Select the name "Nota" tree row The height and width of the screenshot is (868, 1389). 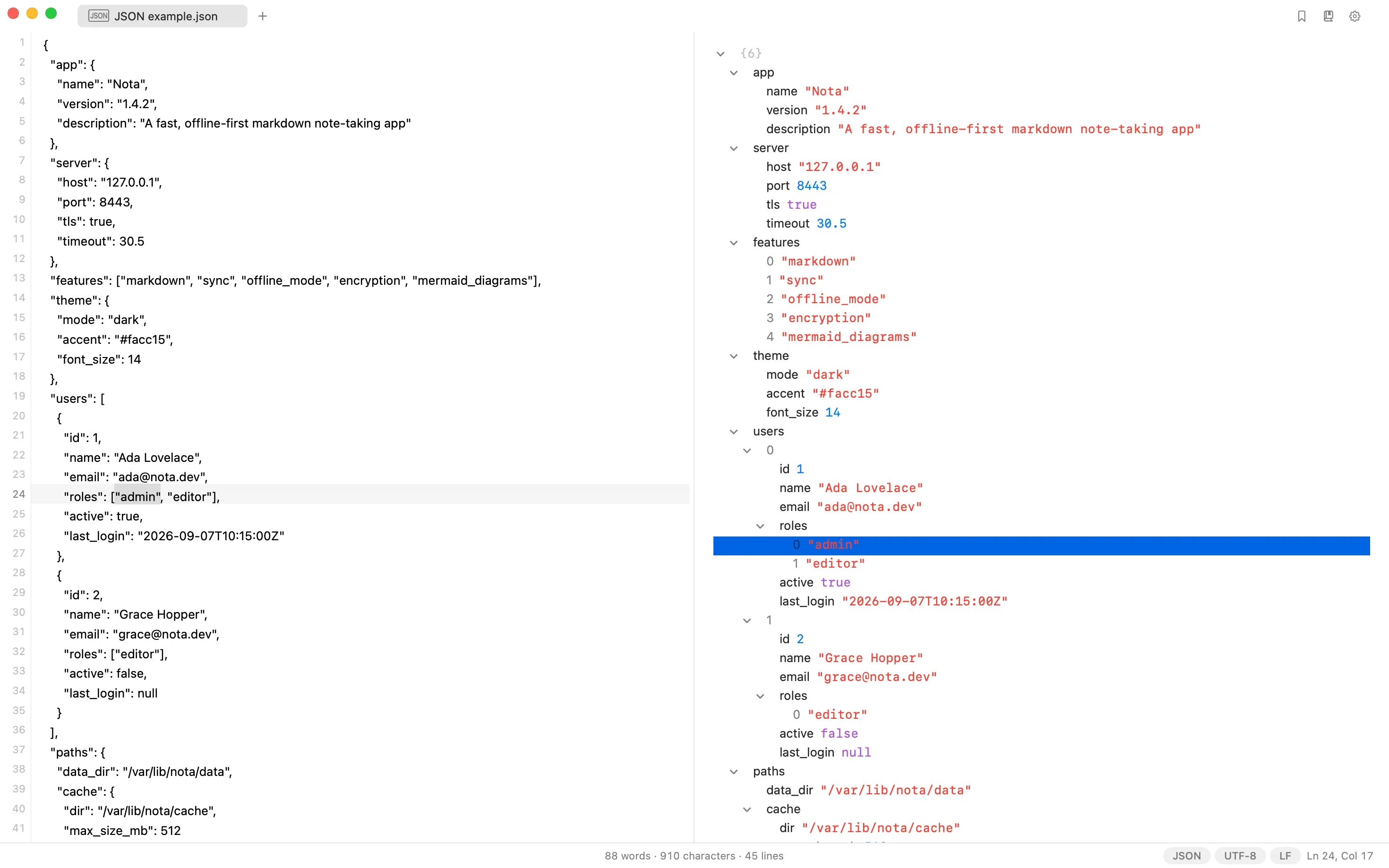[1041, 91]
